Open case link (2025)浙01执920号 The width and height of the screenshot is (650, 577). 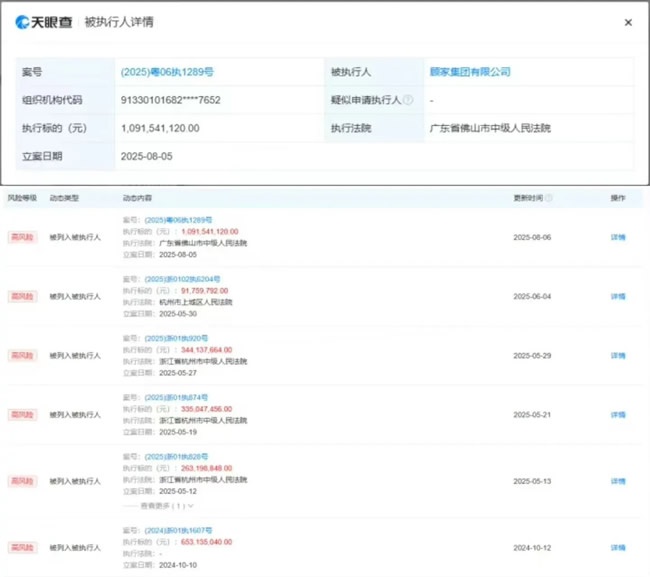pyautogui.click(x=176, y=339)
